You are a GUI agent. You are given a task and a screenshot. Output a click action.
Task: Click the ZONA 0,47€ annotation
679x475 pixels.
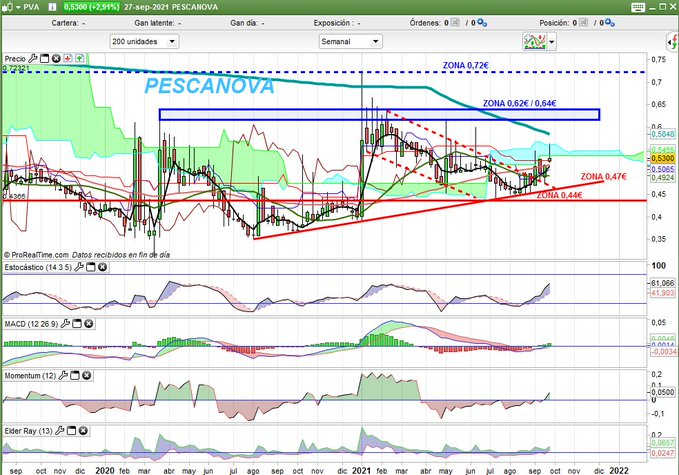603,177
